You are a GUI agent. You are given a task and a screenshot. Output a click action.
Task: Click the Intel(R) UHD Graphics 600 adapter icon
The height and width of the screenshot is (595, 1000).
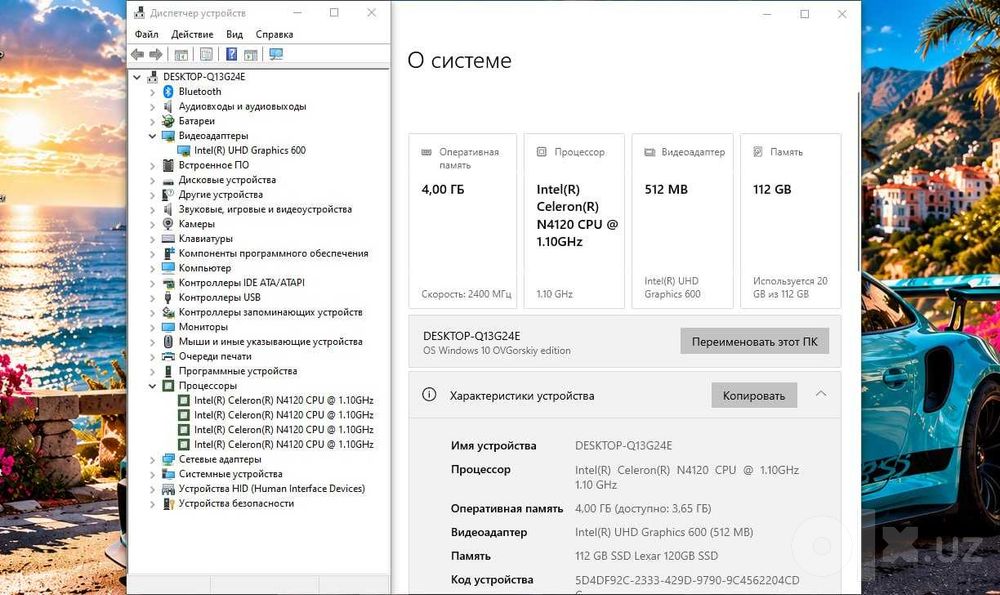pyautogui.click(x=184, y=151)
